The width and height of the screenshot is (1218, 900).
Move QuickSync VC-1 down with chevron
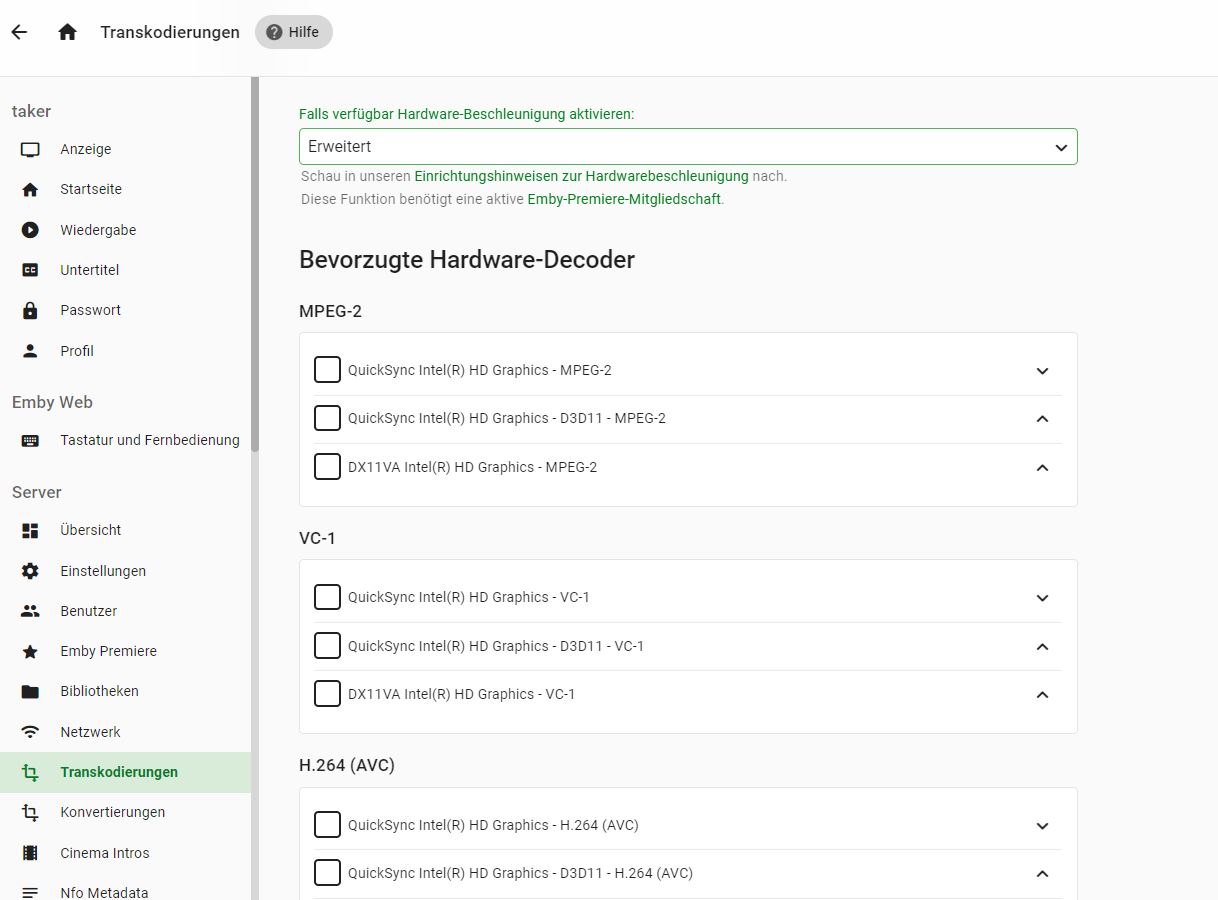coord(1042,598)
